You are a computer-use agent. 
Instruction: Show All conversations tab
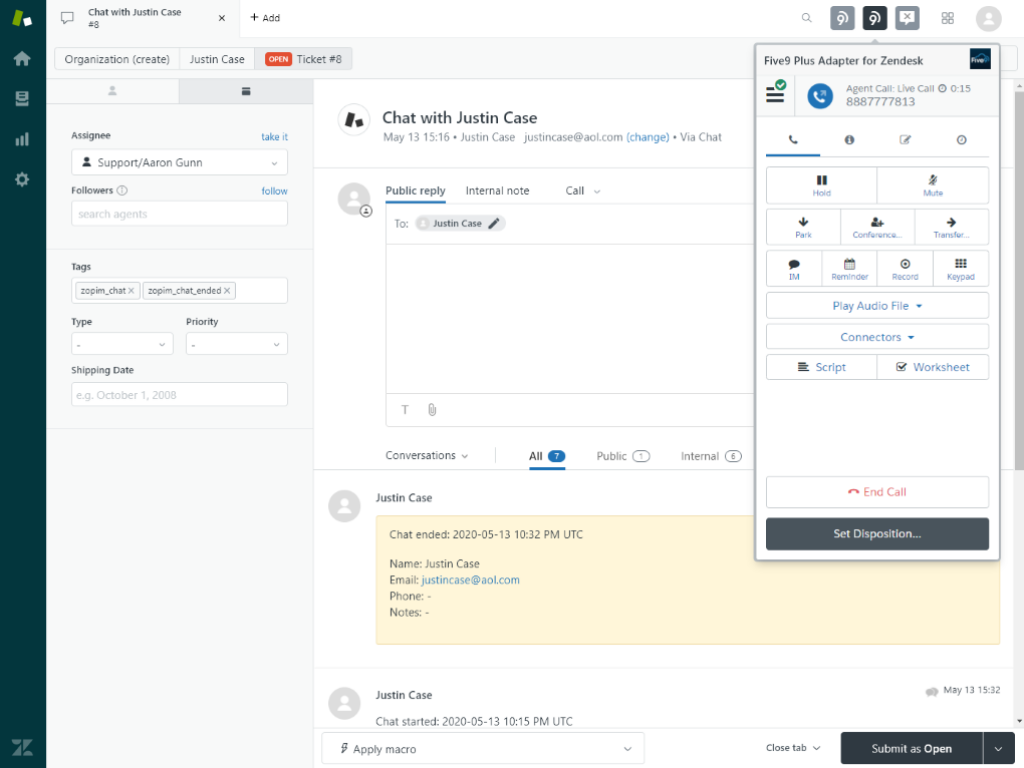pyautogui.click(x=547, y=456)
